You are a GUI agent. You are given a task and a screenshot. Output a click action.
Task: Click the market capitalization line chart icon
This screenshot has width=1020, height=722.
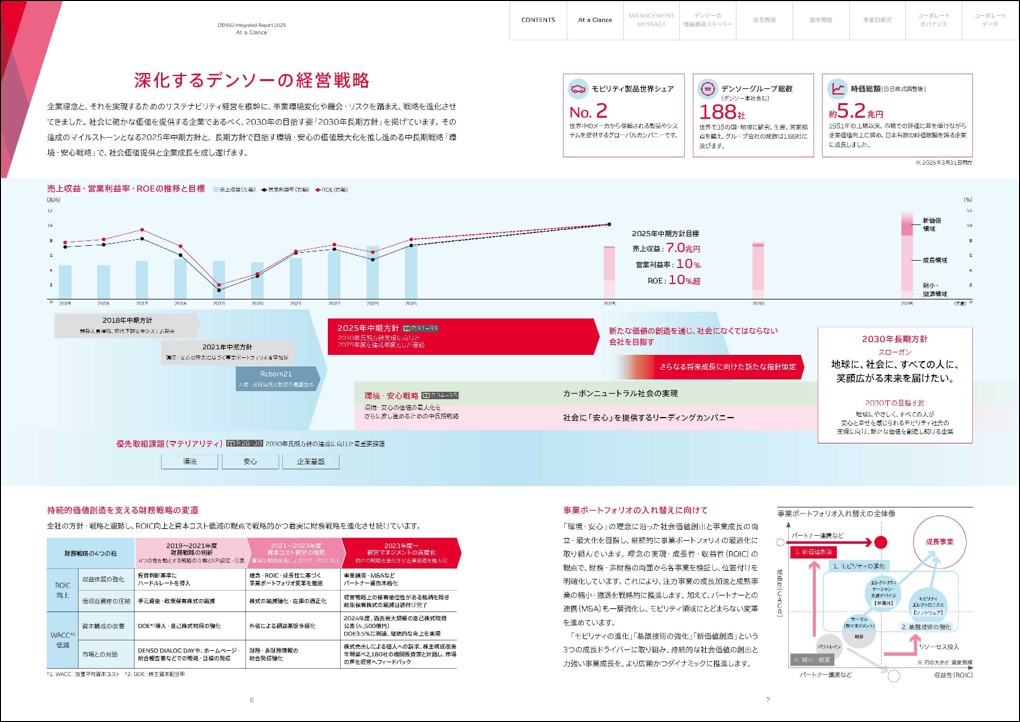click(835, 88)
